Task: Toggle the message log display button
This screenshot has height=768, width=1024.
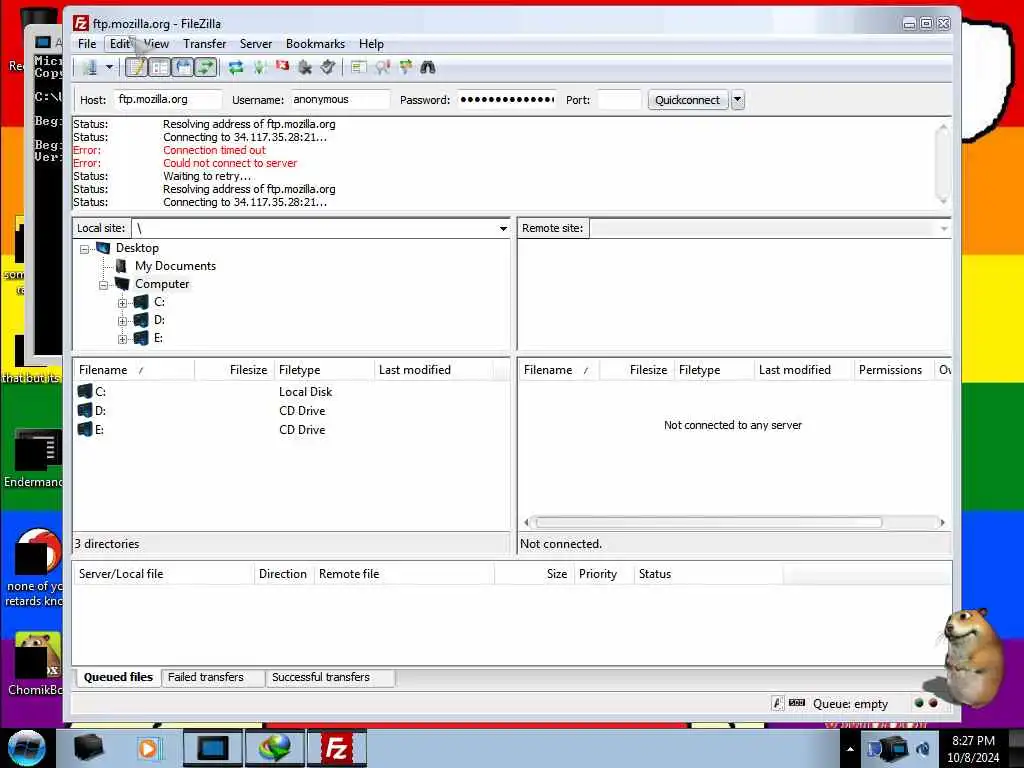Action: pos(136,67)
